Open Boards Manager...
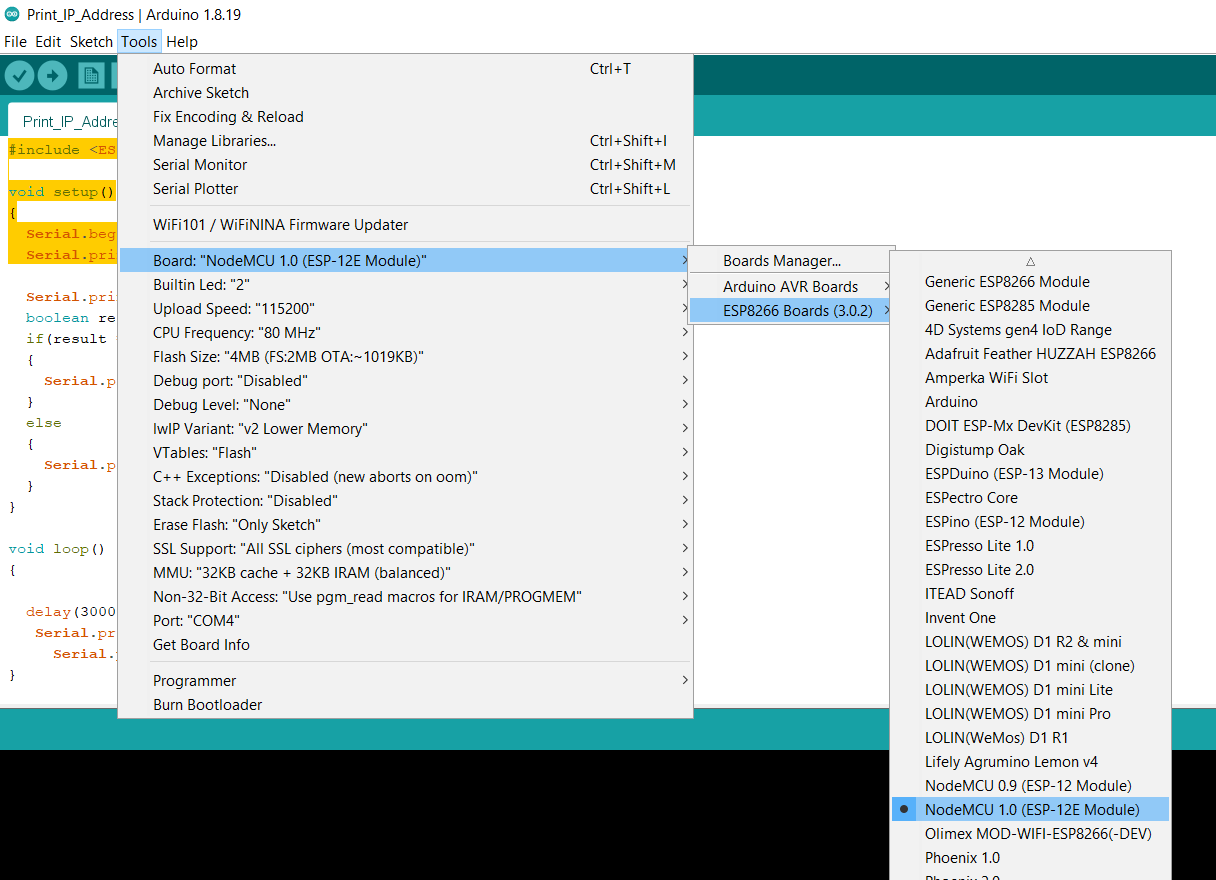 (x=789, y=261)
